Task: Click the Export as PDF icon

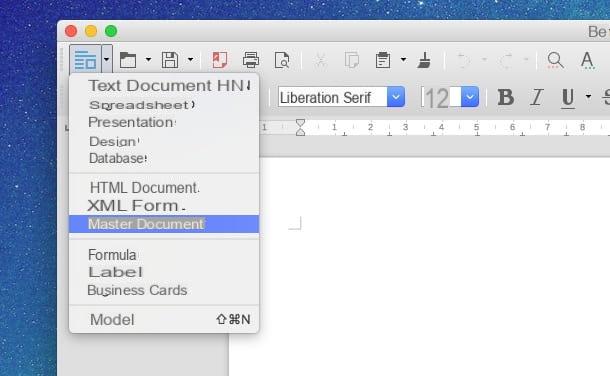Action: (x=220, y=60)
